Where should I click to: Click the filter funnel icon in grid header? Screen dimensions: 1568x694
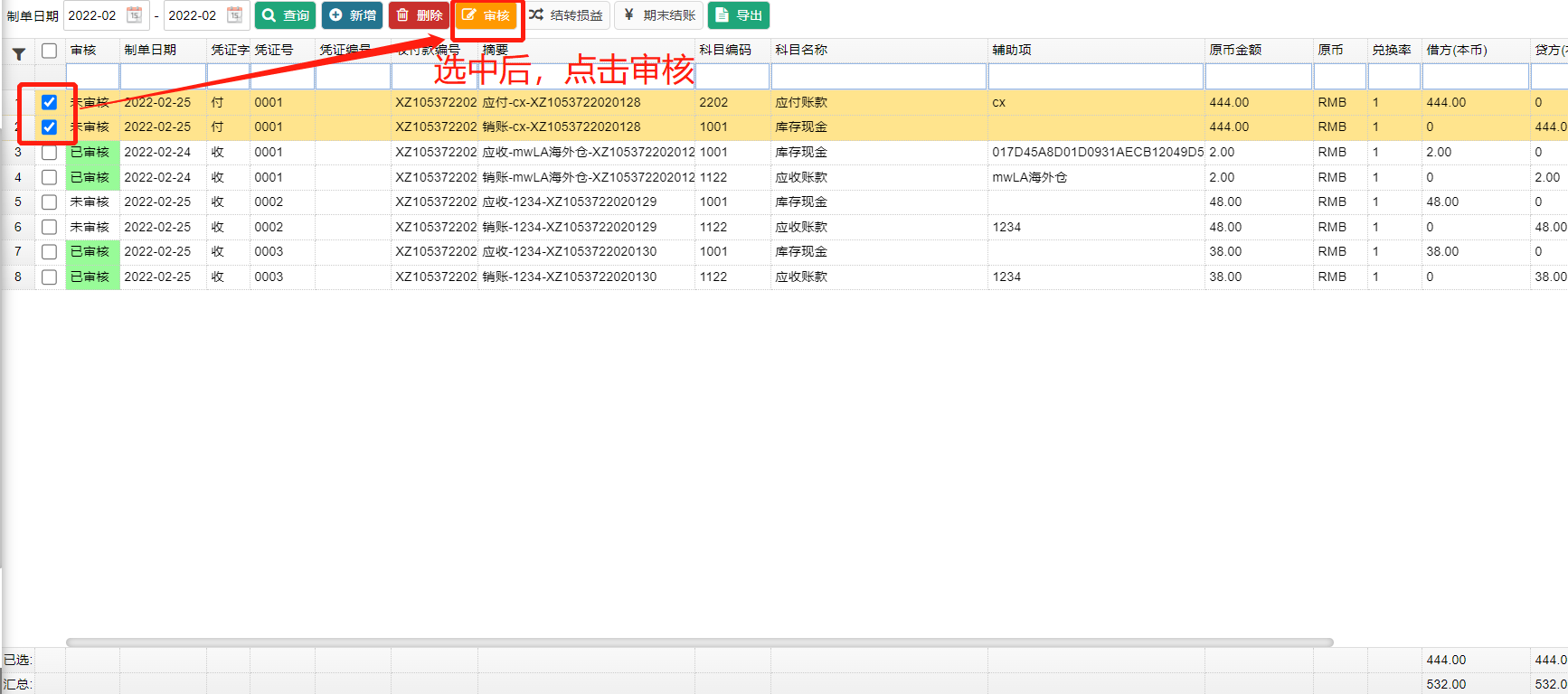click(x=18, y=54)
